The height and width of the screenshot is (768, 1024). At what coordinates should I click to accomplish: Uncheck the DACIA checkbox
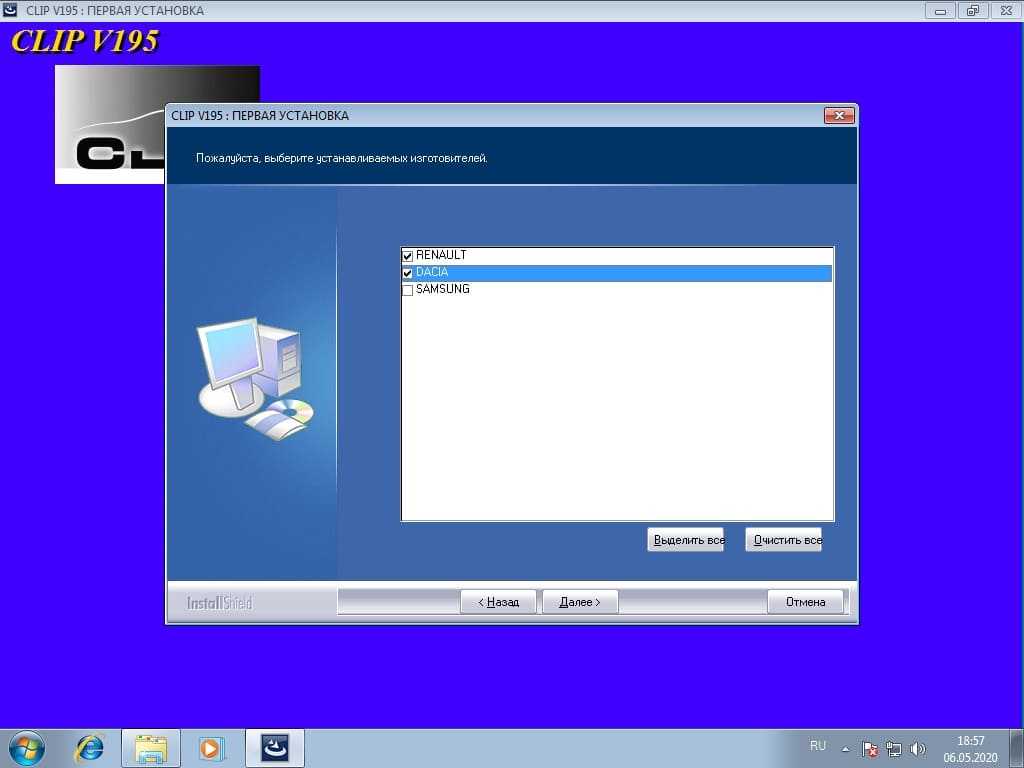point(407,273)
